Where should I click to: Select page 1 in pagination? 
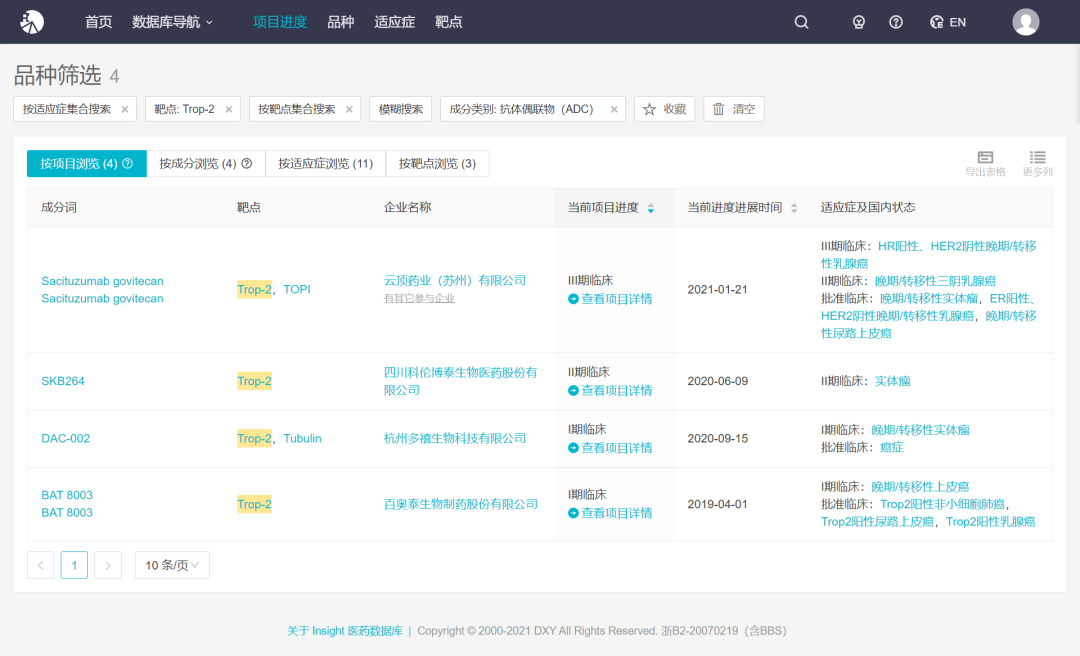[74, 565]
